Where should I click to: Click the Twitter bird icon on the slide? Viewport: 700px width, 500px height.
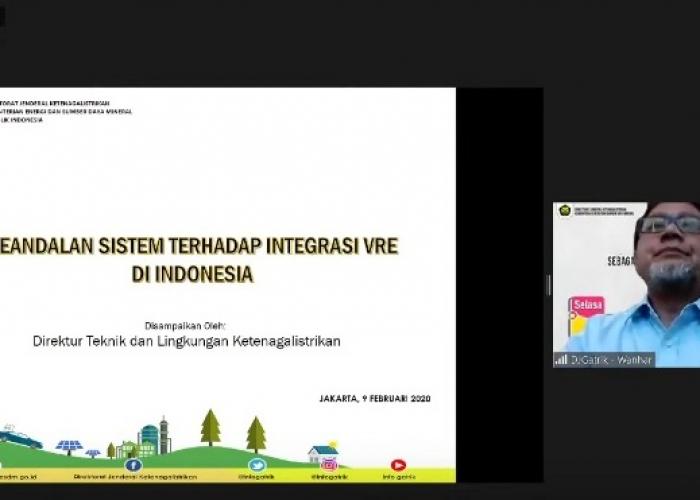(x=257, y=464)
